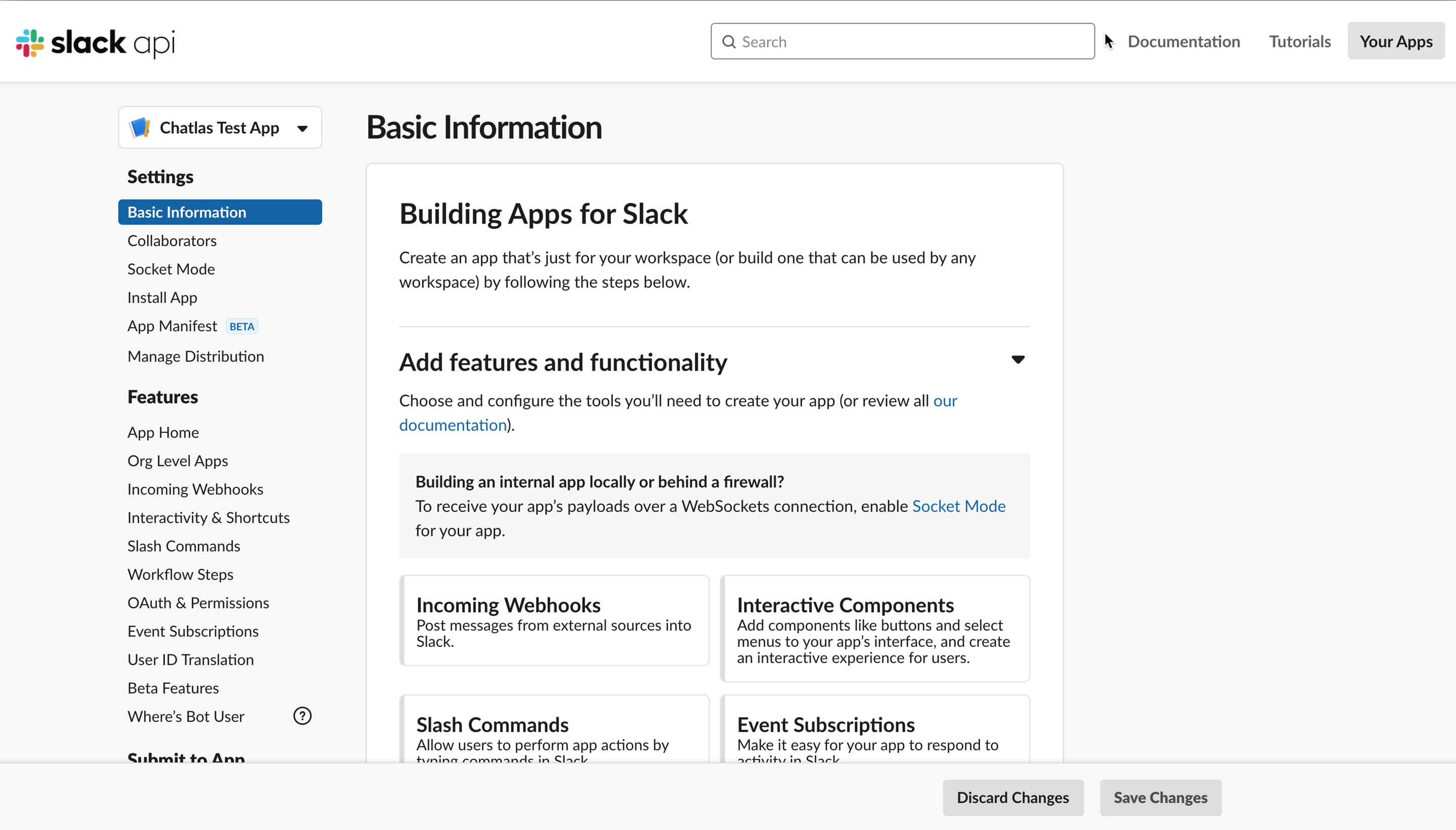Open Collaborators in the sidebar
The width and height of the screenshot is (1456, 830).
pos(171,241)
